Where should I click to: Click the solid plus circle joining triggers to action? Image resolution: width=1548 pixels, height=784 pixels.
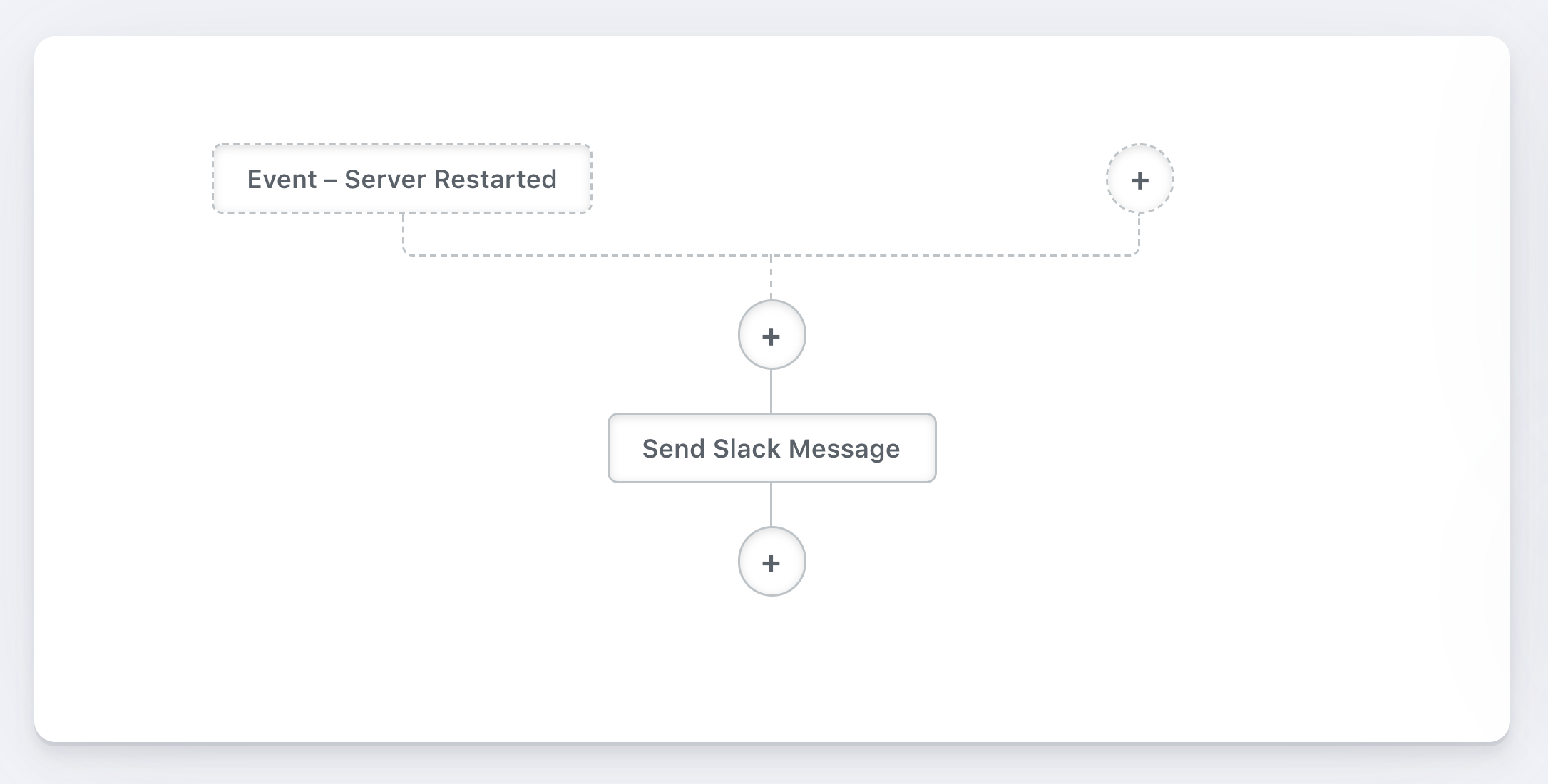coord(772,335)
